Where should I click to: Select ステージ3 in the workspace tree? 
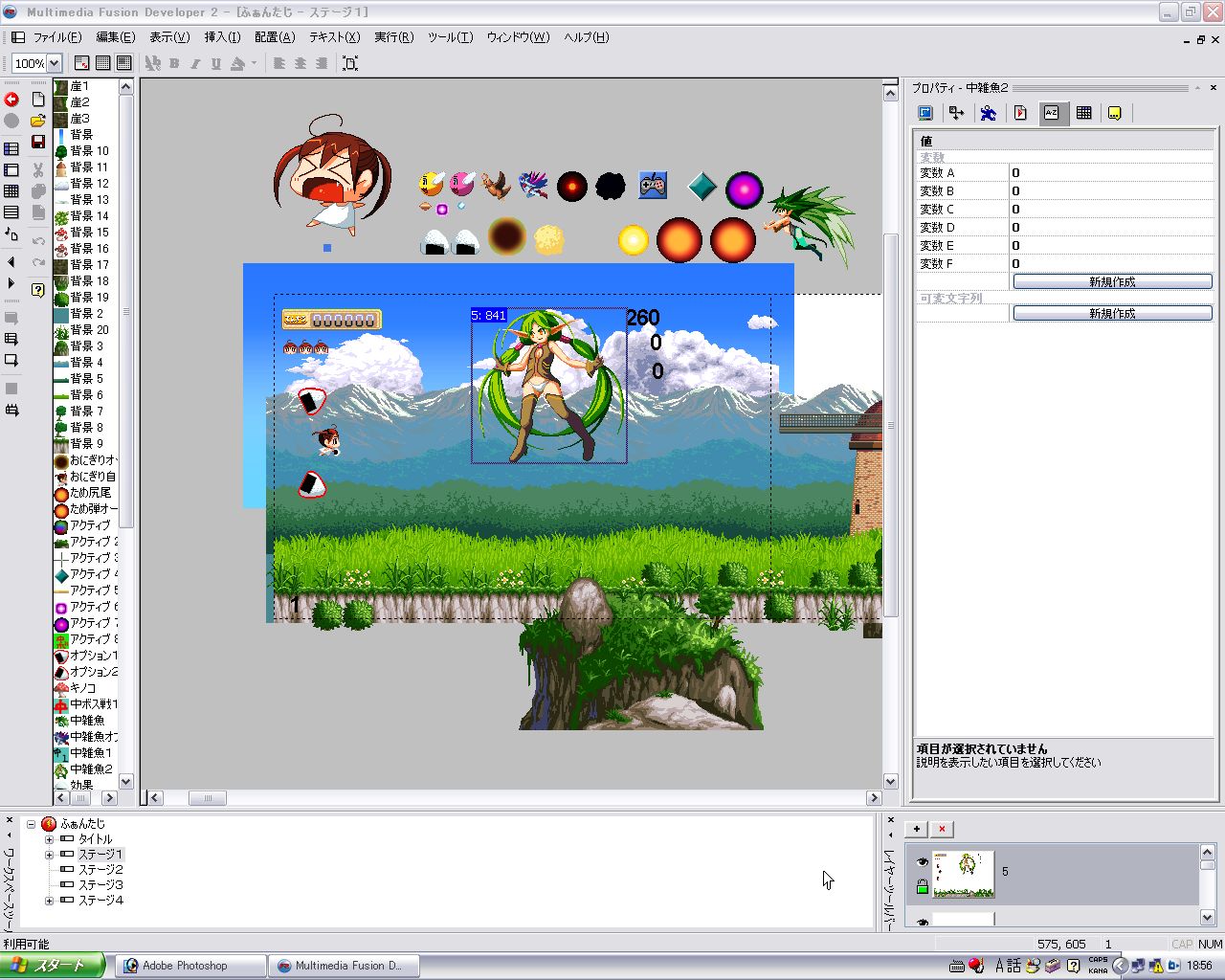[x=100, y=885]
